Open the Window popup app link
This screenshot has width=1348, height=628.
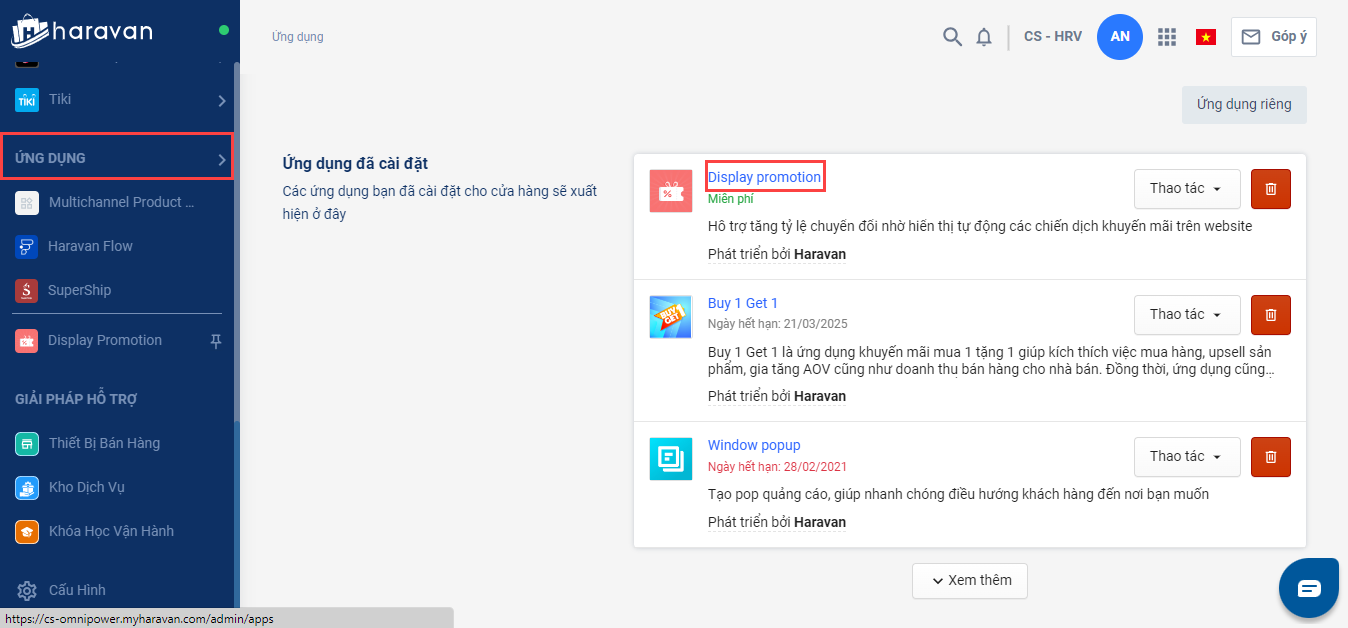click(x=754, y=446)
